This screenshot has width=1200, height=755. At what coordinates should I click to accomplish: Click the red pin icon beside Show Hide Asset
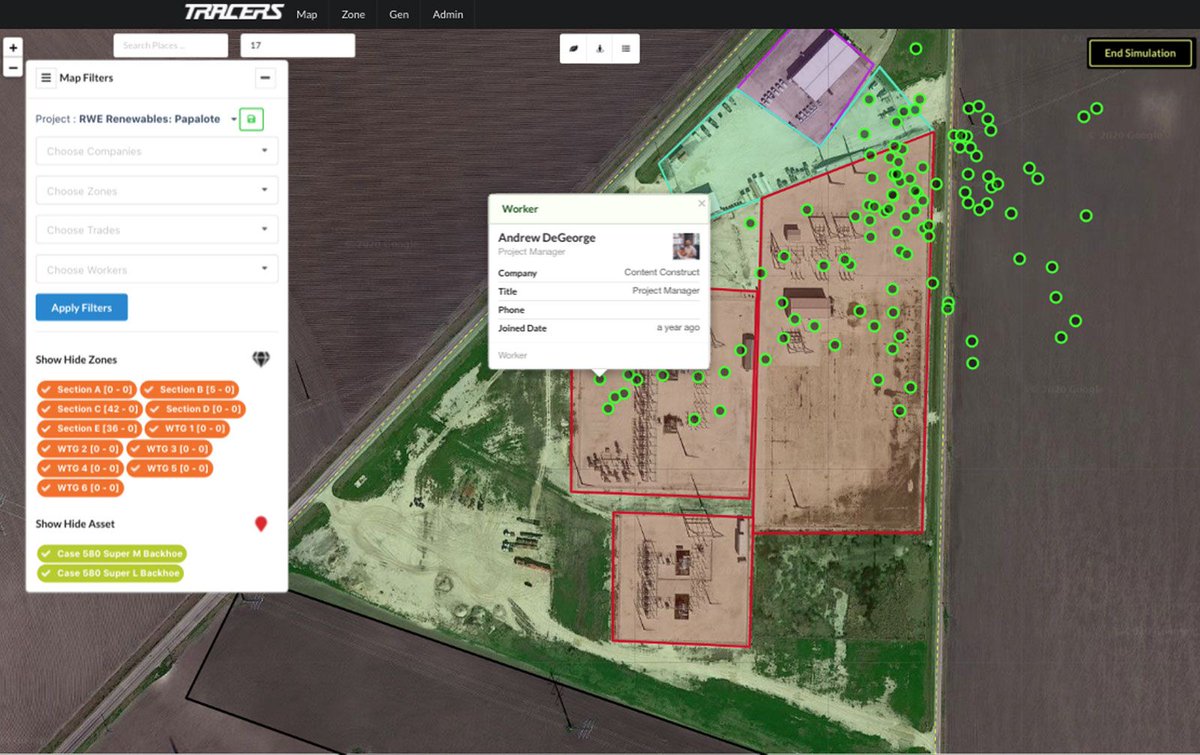tap(261, 524)
